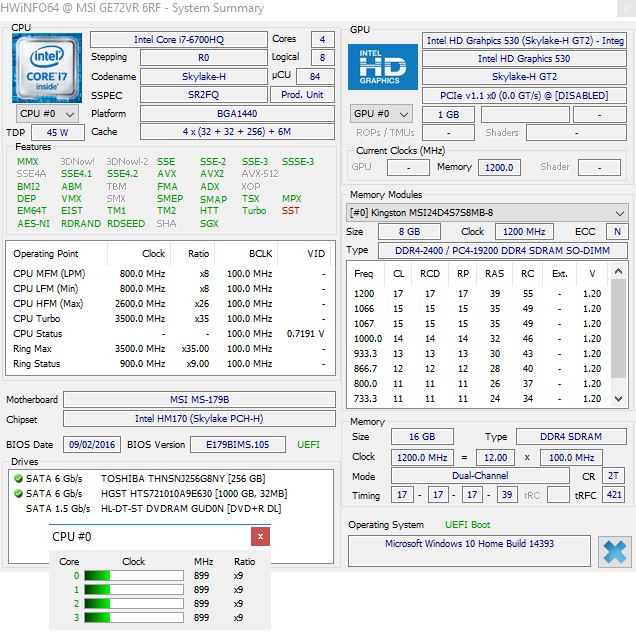The image size is (636, 636).
Task: Click the Dual-Channel mode field
Action: (480, 476)
